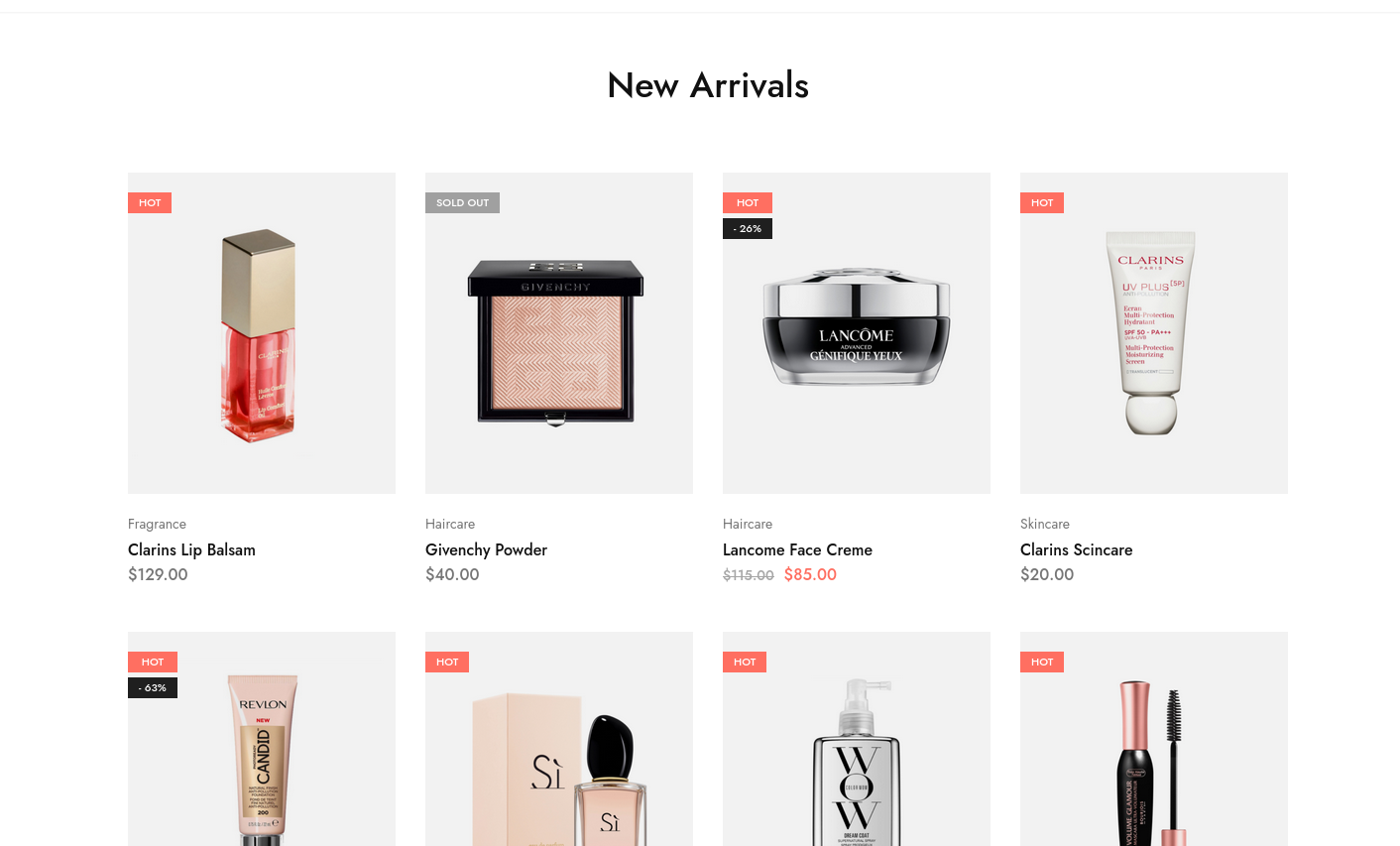
Task: View the Lancome Genifique Yeux jar image
Action: click(857, 333)
